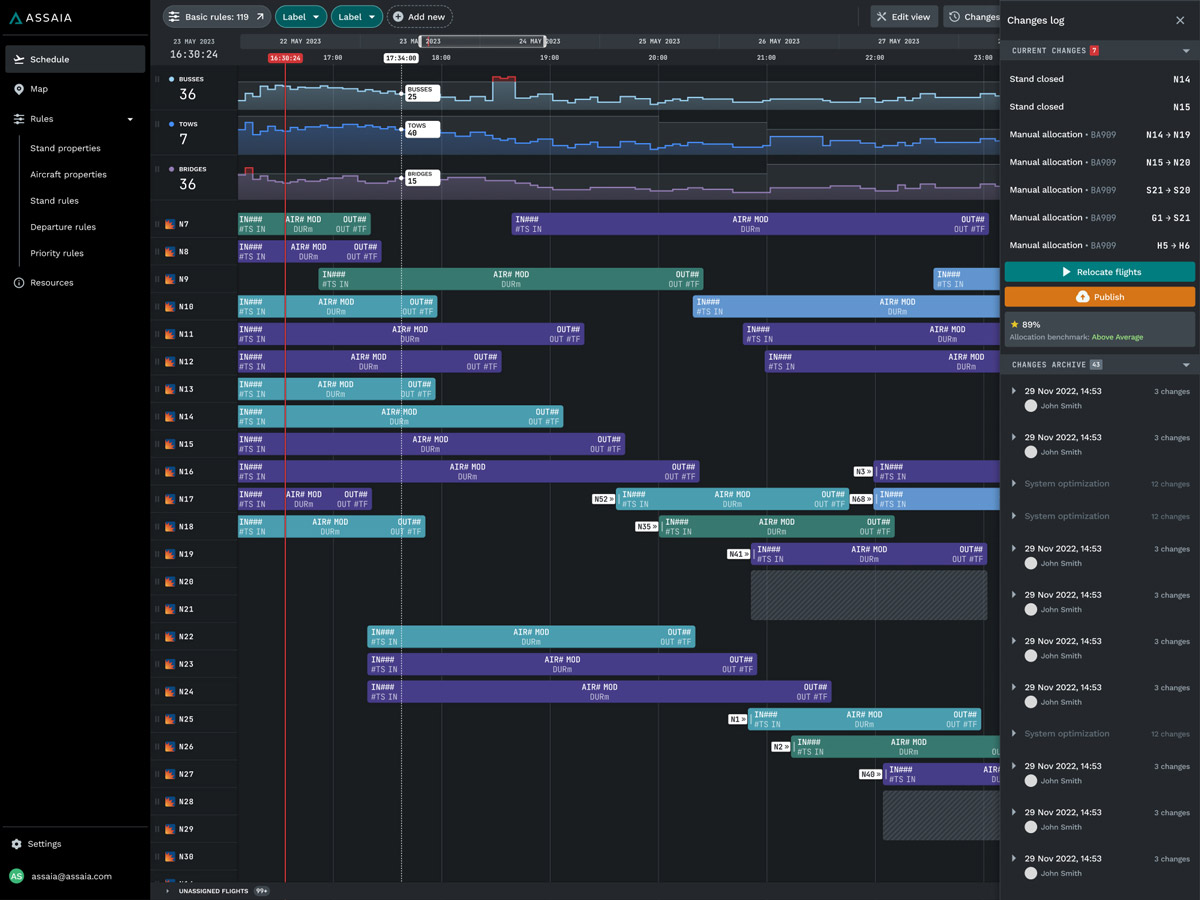1200x900 pixels.
Task: Close the Changes log panel
Action: click(x=1180, y=20)
